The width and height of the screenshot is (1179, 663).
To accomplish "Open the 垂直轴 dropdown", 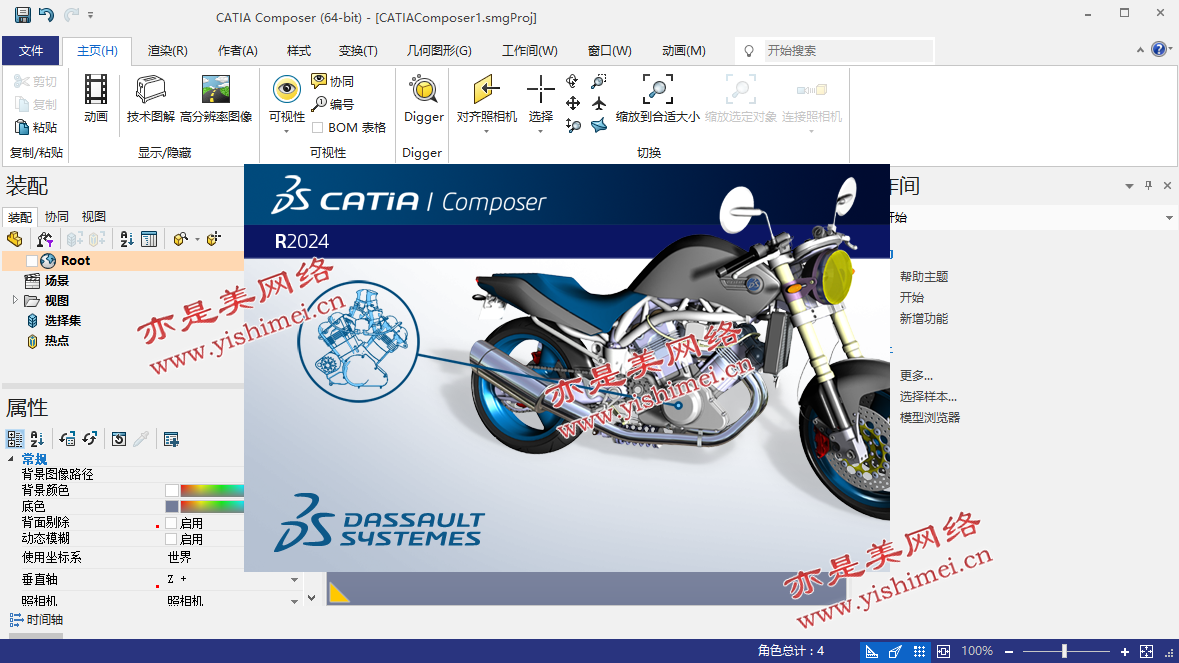I will [294, 580].
